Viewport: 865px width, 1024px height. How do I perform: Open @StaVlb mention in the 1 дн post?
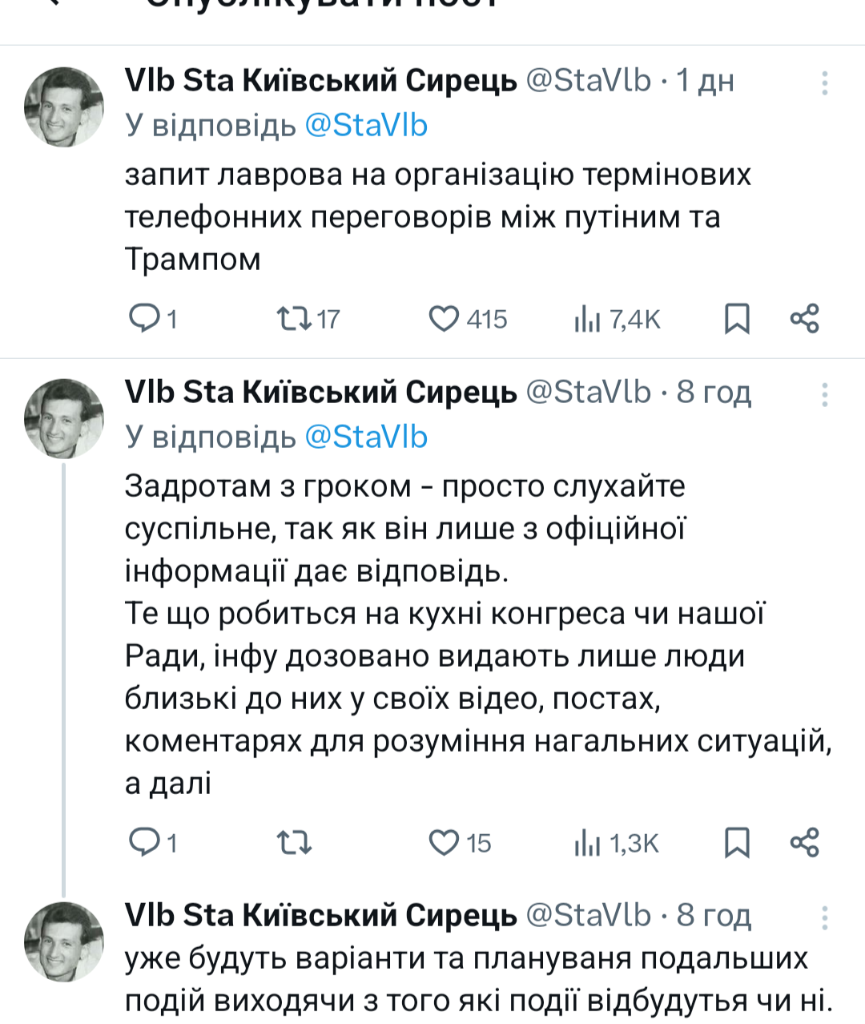pos(365,125)
